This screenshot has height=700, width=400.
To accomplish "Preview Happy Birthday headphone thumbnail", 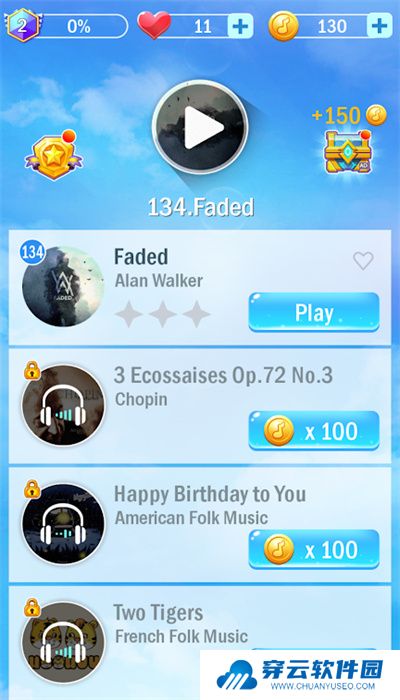I will coord(63,524).
